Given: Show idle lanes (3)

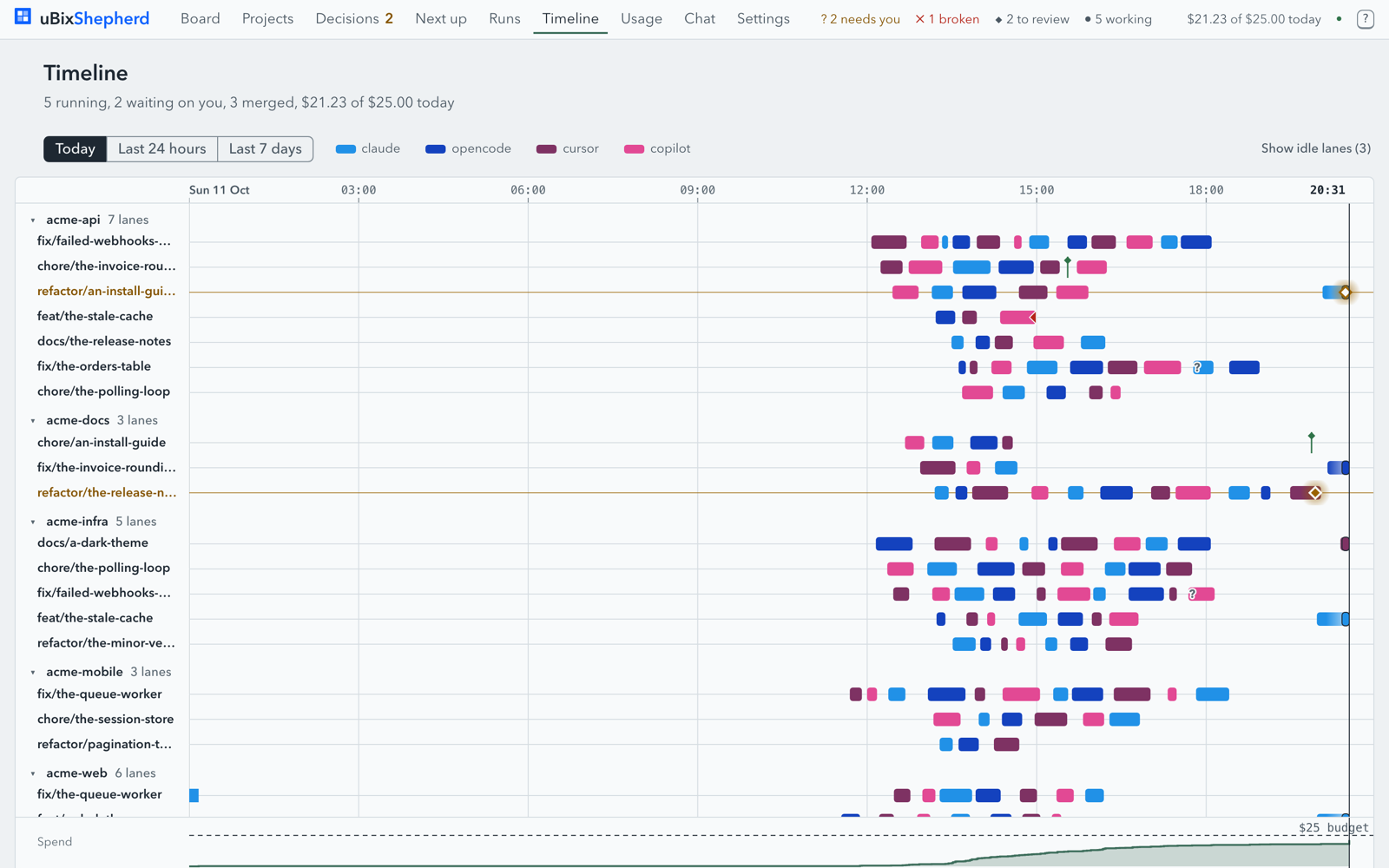Looking at the screenshot, I should [1316, 148].
